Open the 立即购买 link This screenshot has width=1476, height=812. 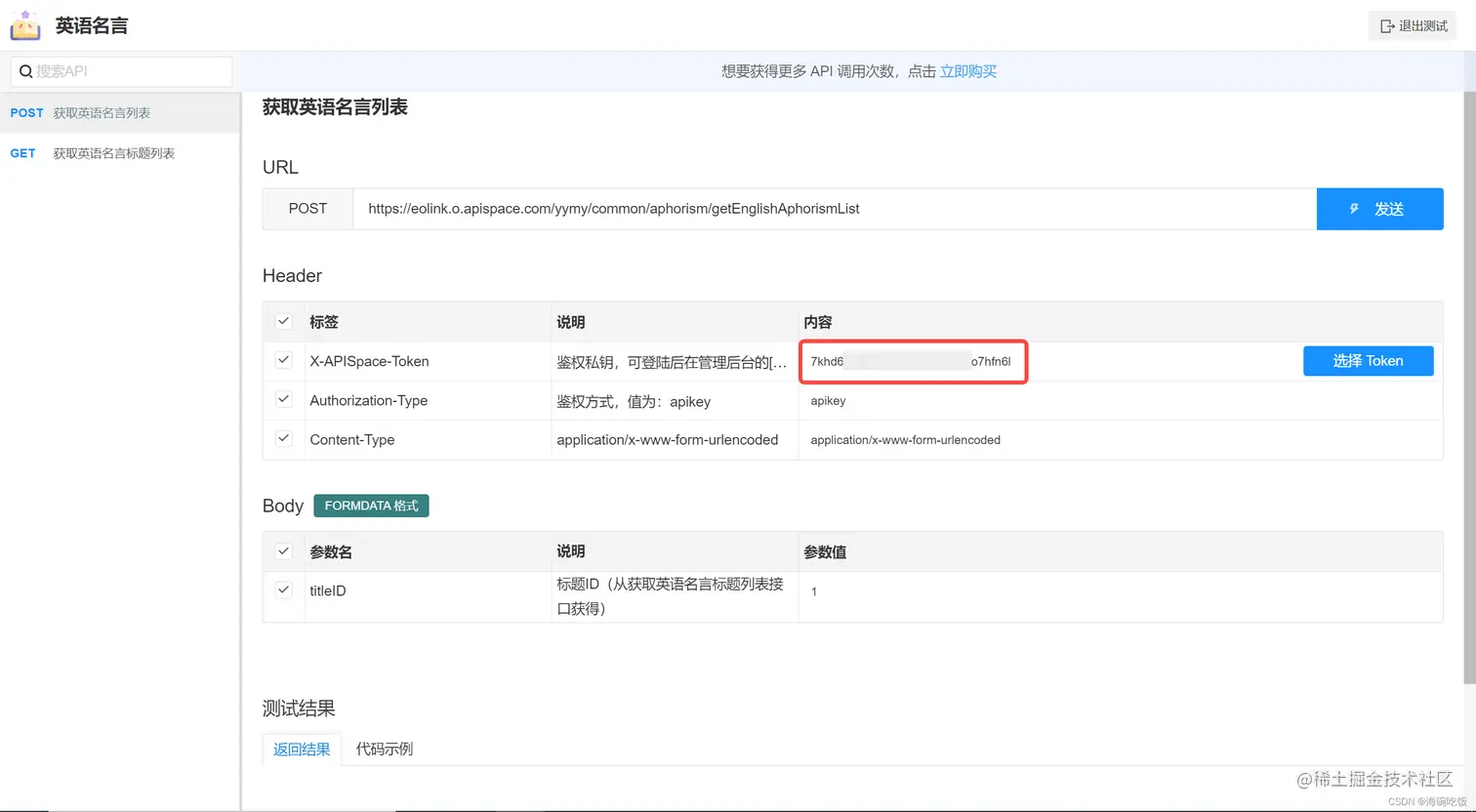(967, 71)
